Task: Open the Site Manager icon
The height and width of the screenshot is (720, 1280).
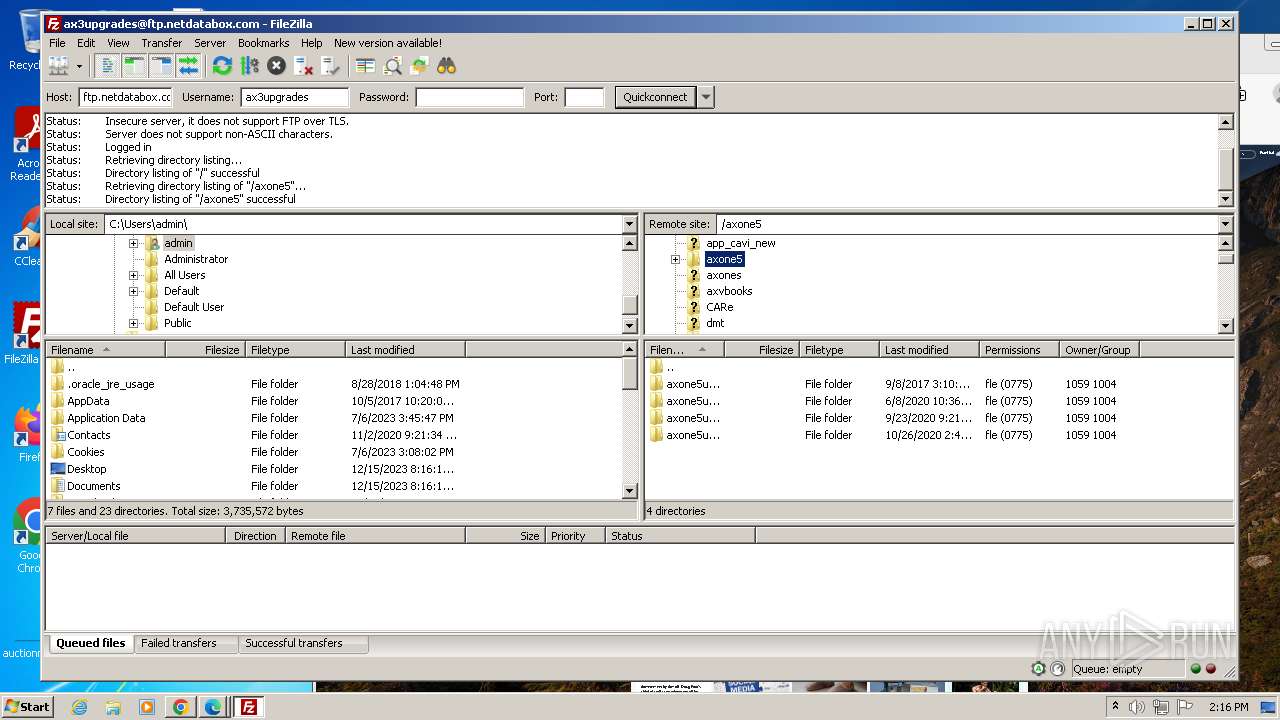Action: (x=59, y=66)
